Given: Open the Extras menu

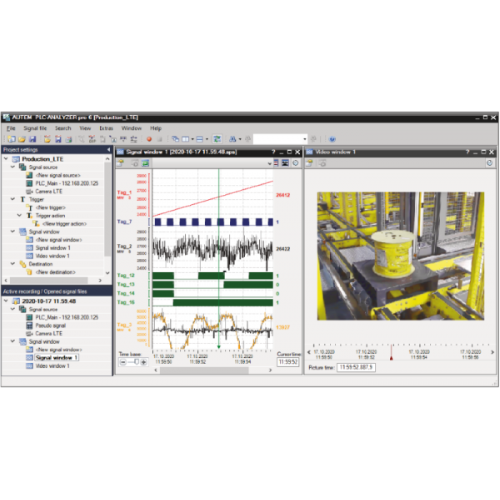Looking at the screenshot, I should (x=106, y=128).
